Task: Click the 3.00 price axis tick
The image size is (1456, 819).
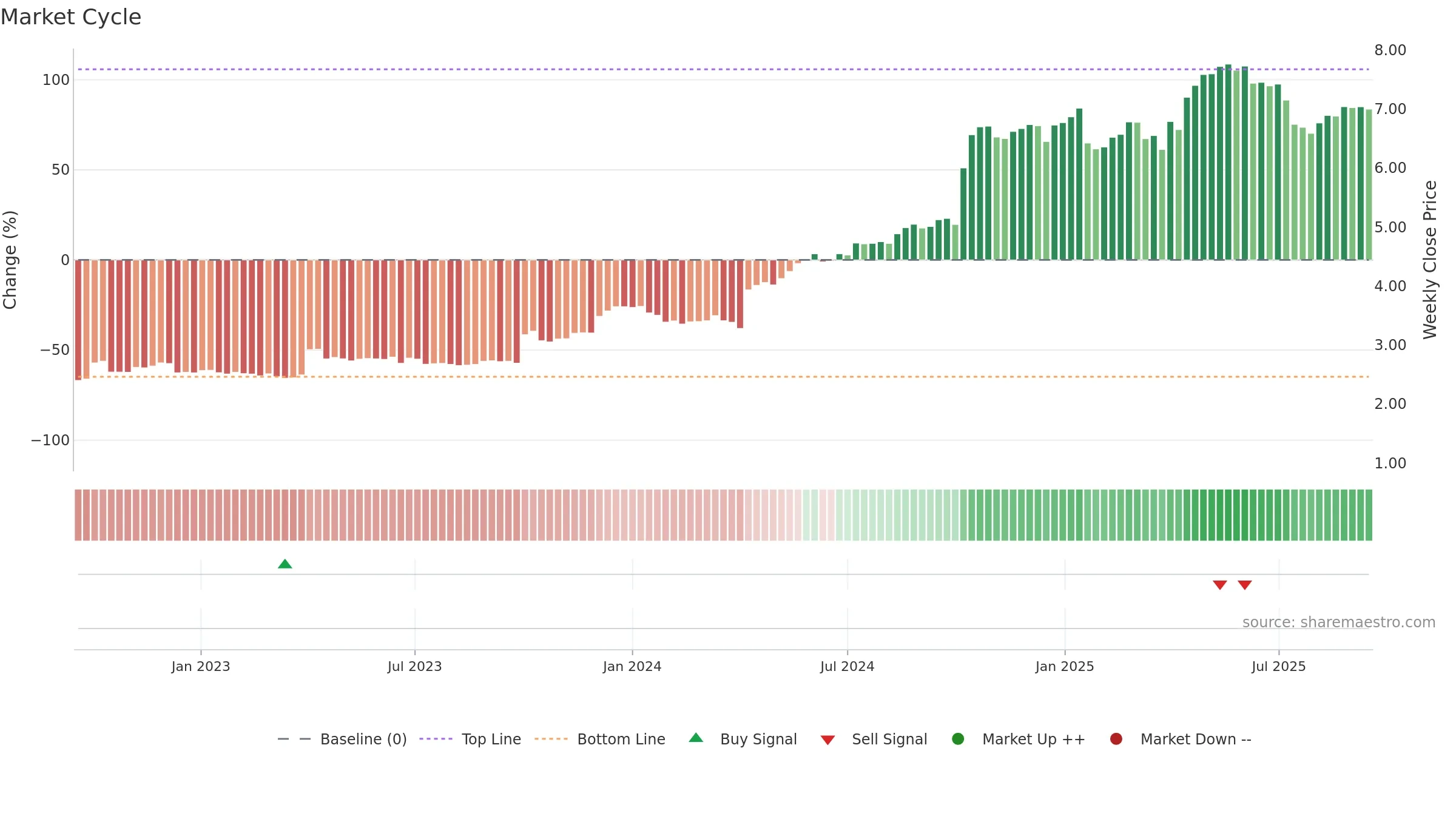Action: point(1390,345)
